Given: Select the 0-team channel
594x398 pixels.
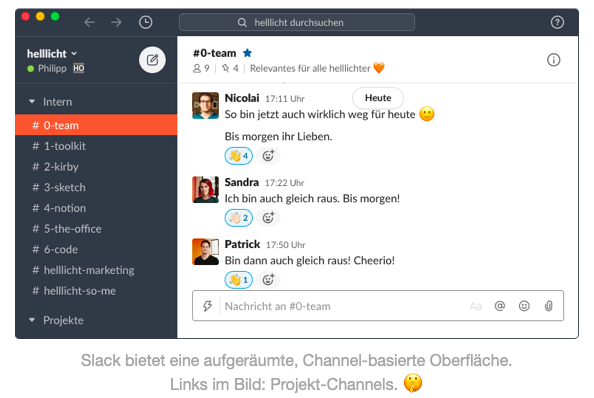Looking at the screenshot, I should click(96, 125).
